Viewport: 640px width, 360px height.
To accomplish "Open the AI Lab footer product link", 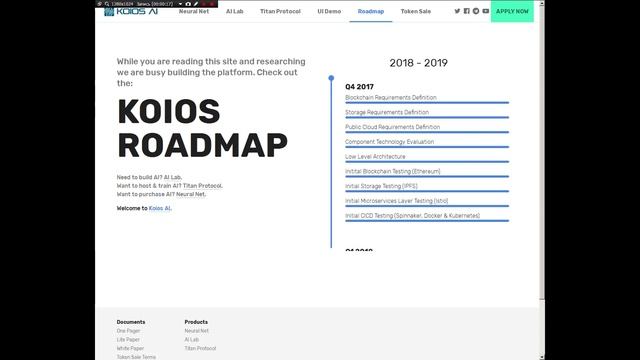I will 192,340.
